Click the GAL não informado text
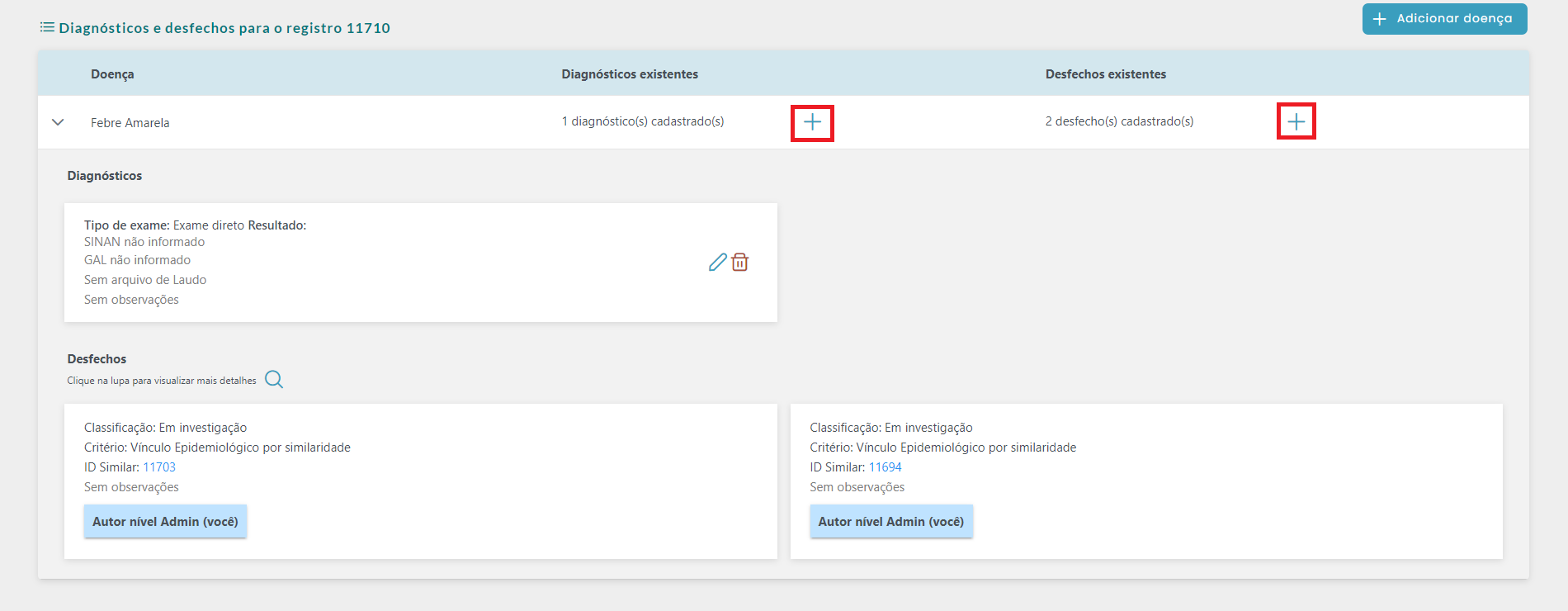The height and width of the screenshot is (611, 1568). pos(137,260)
